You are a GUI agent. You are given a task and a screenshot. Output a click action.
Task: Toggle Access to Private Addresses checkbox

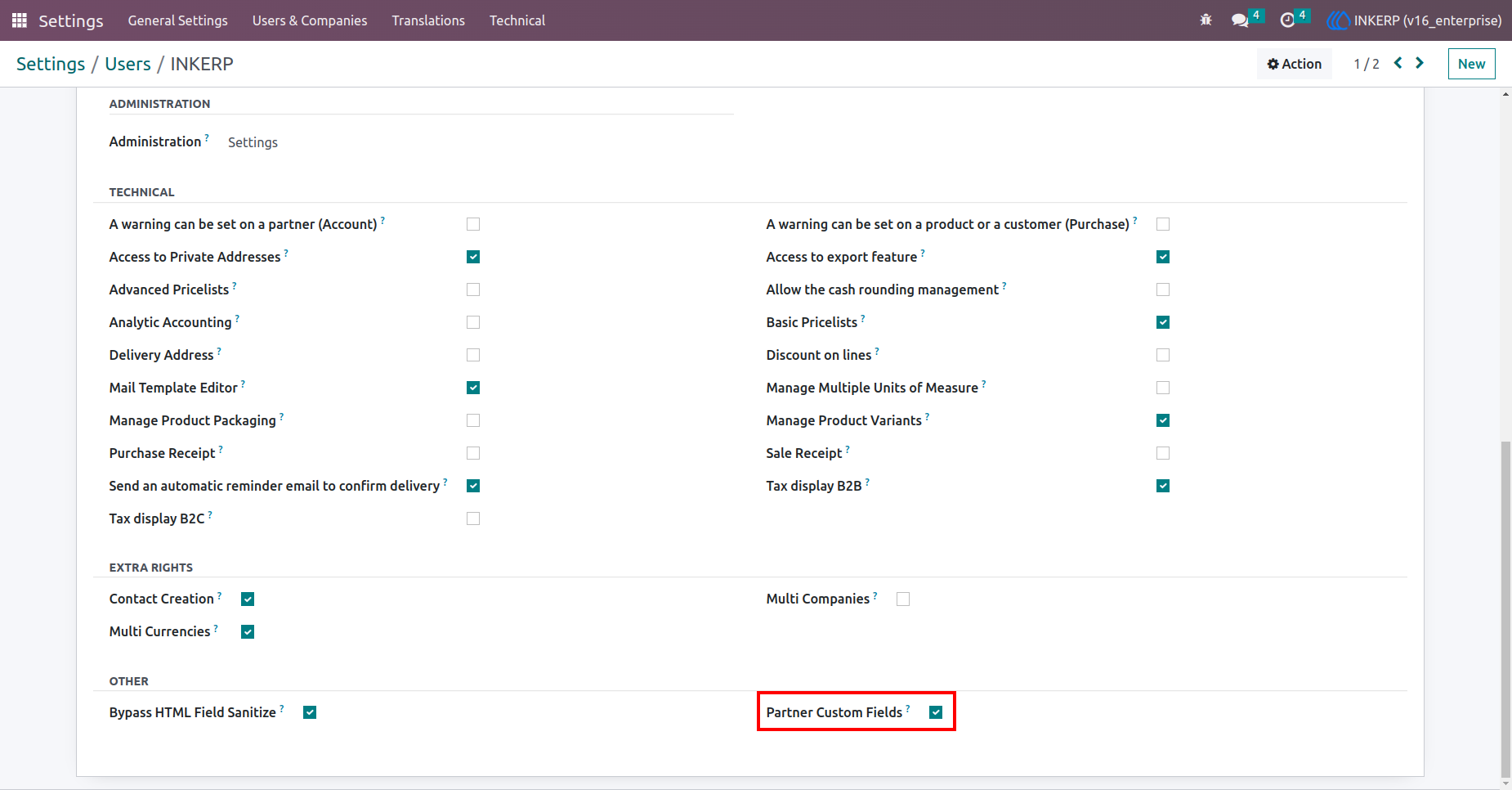(473, 257)
